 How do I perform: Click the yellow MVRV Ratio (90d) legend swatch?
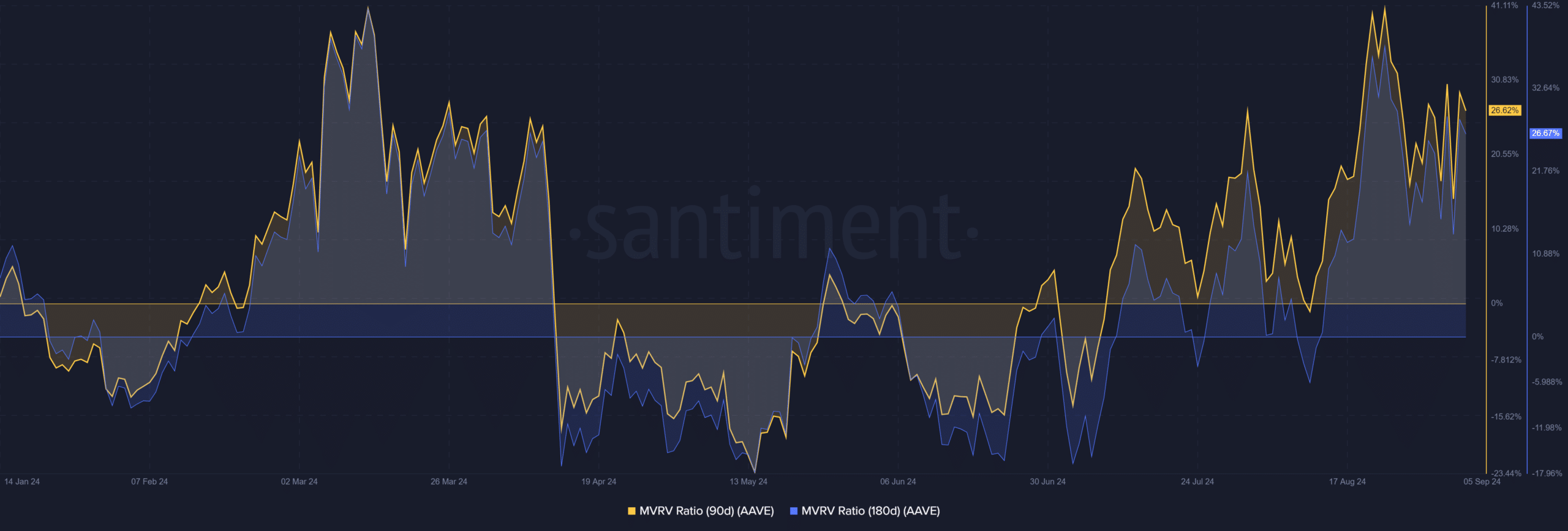(x=631, y=511)
